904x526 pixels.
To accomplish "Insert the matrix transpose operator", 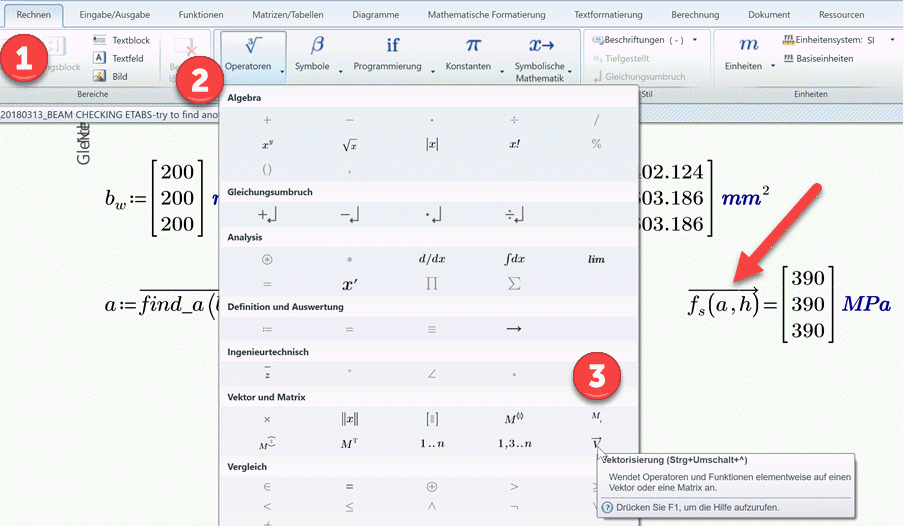I will pyautogui.click(x=349, y=443).
